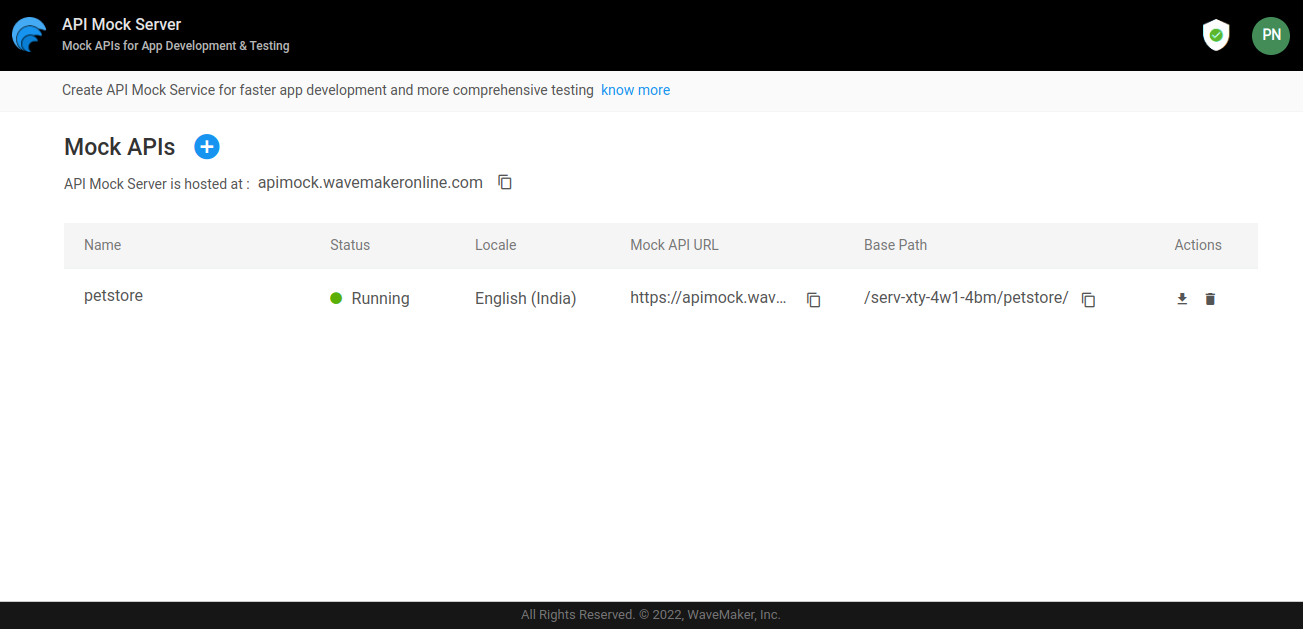Click the API Mock Server header title
The image size is (1303, 629).
pyautogui.click(x=121, y=24)
